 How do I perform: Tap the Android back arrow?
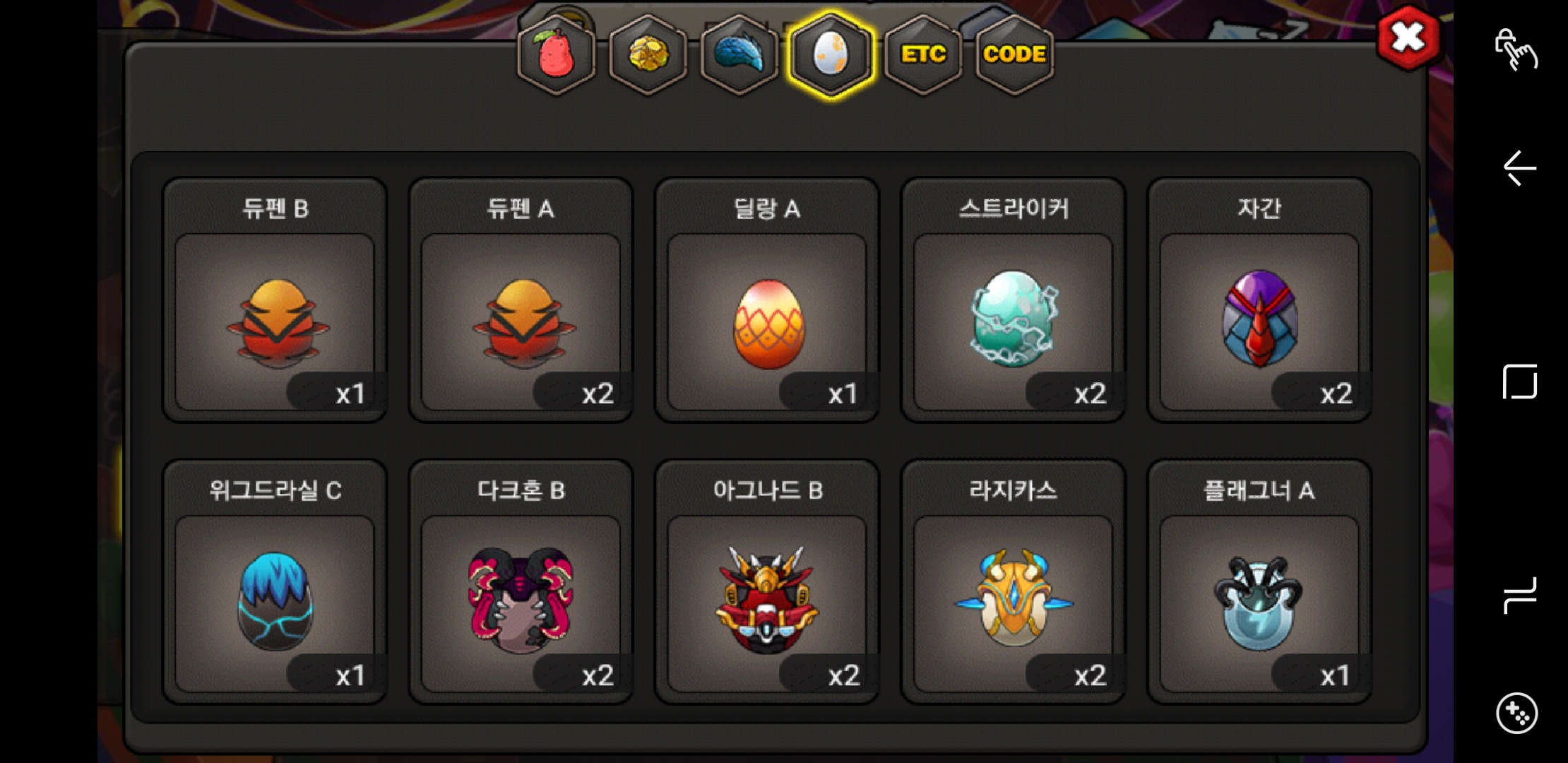[1520, 168]
